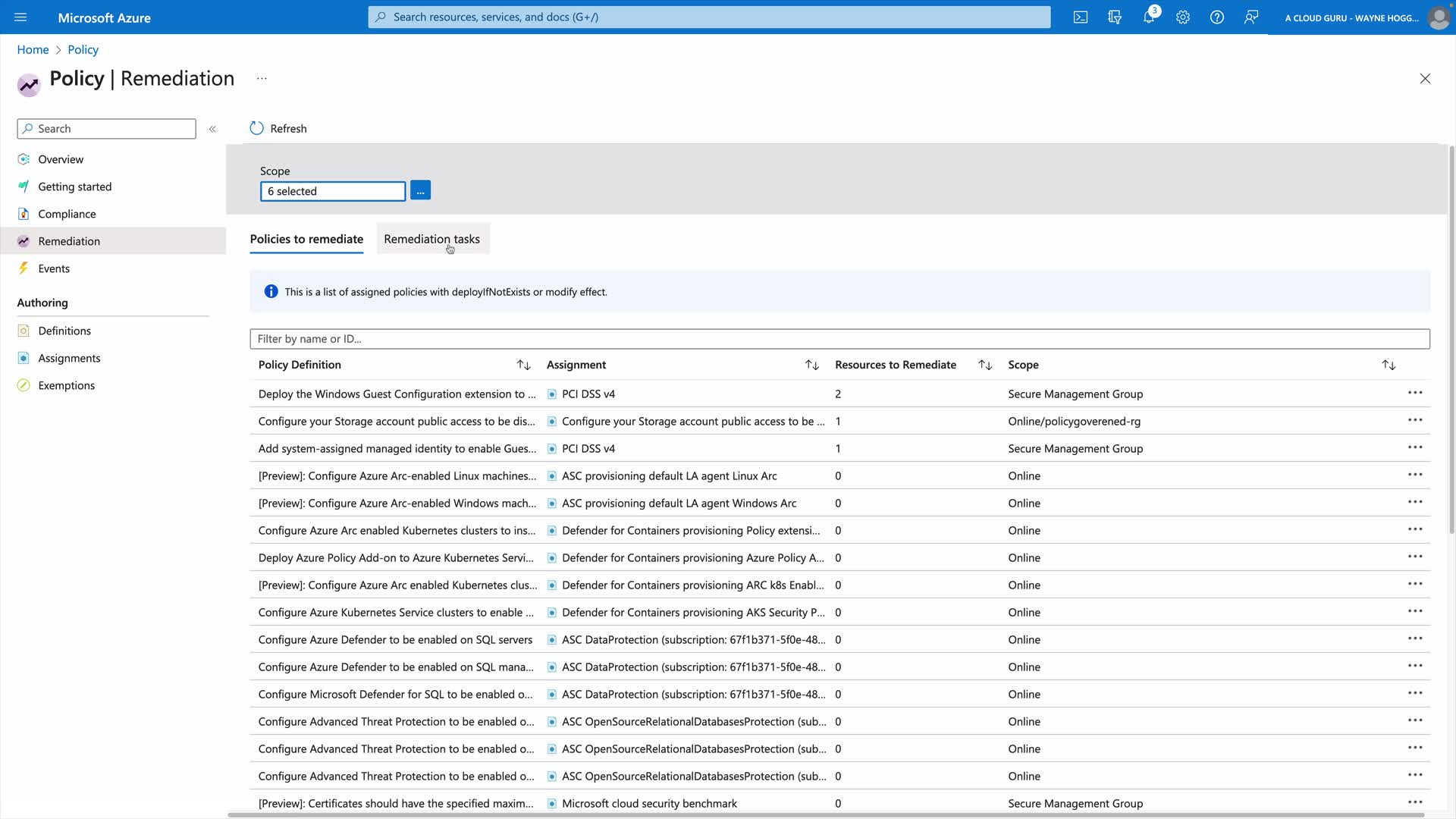Open the notifications bell icon
This screenshot has height=819, width=1456.
point(1148,17)
